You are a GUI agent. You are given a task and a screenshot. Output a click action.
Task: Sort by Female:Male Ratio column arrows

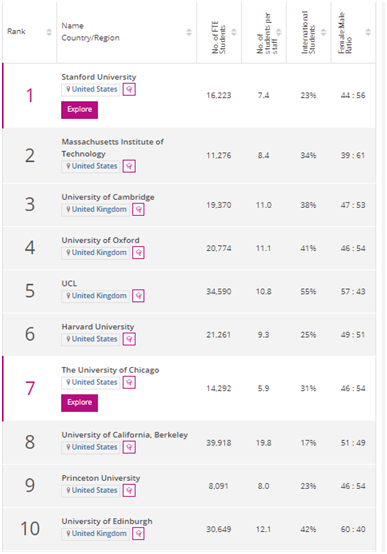coord(368,32)
